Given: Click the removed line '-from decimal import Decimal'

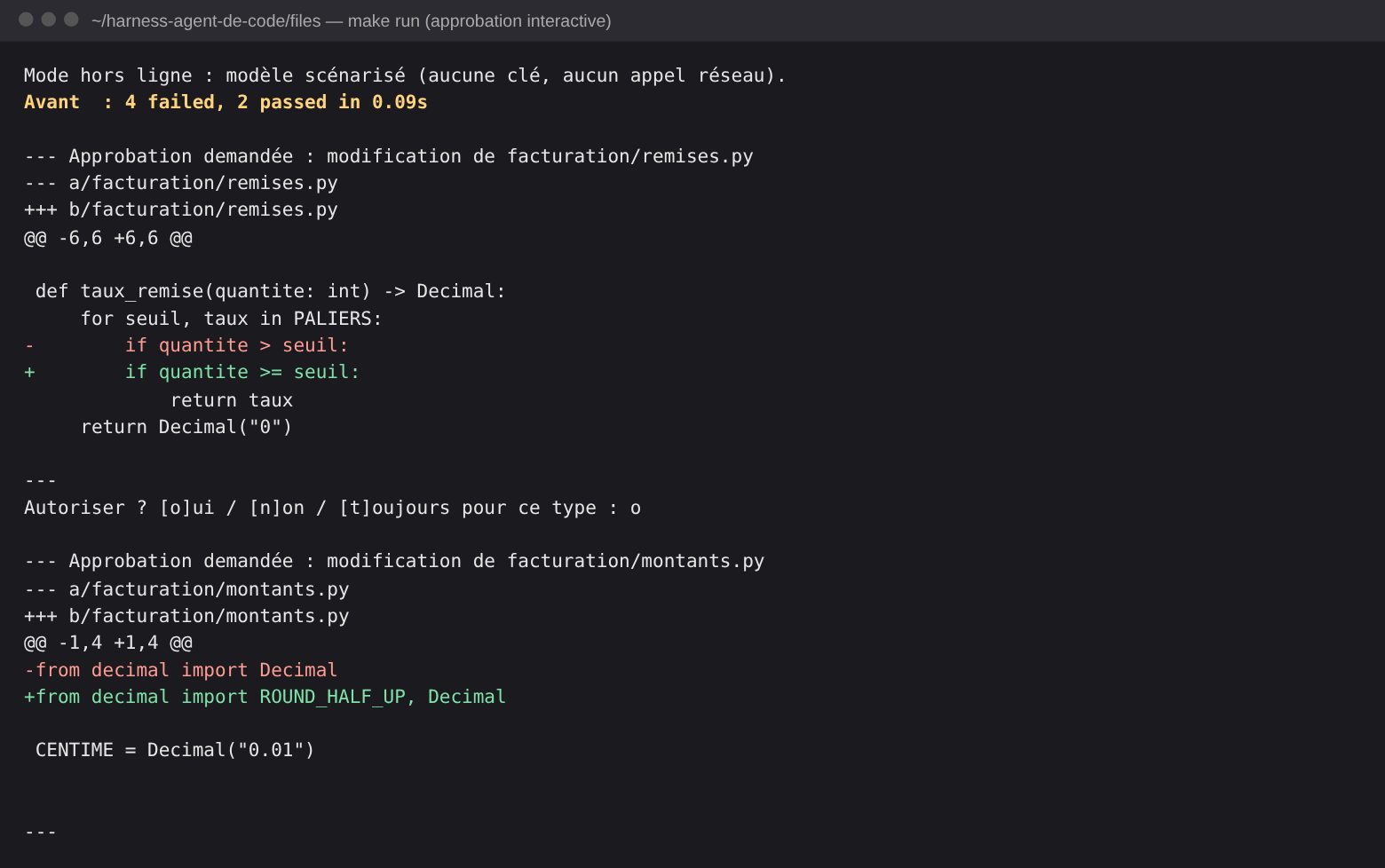Looking at the screenshot, I should point(181,670).
